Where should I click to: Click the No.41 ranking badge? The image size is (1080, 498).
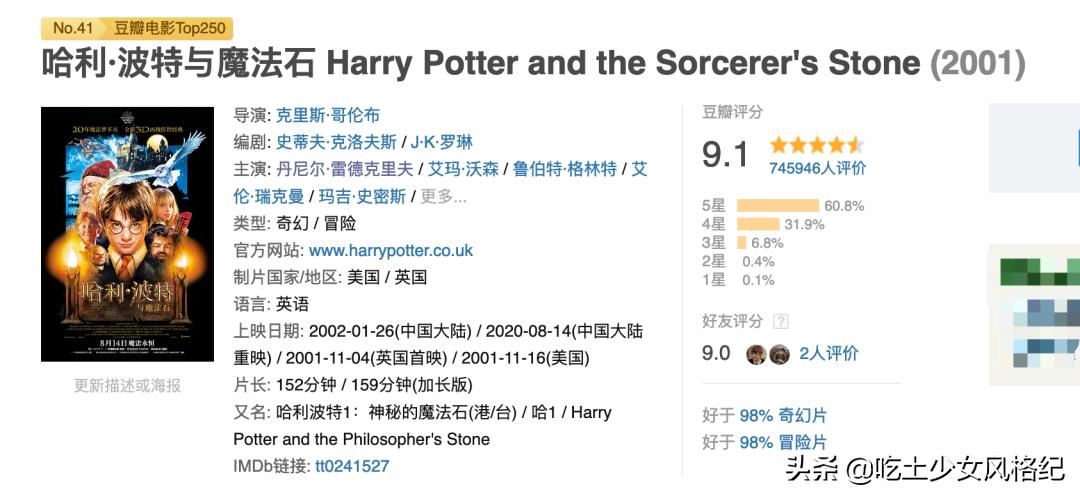click(x=73, y=28)
